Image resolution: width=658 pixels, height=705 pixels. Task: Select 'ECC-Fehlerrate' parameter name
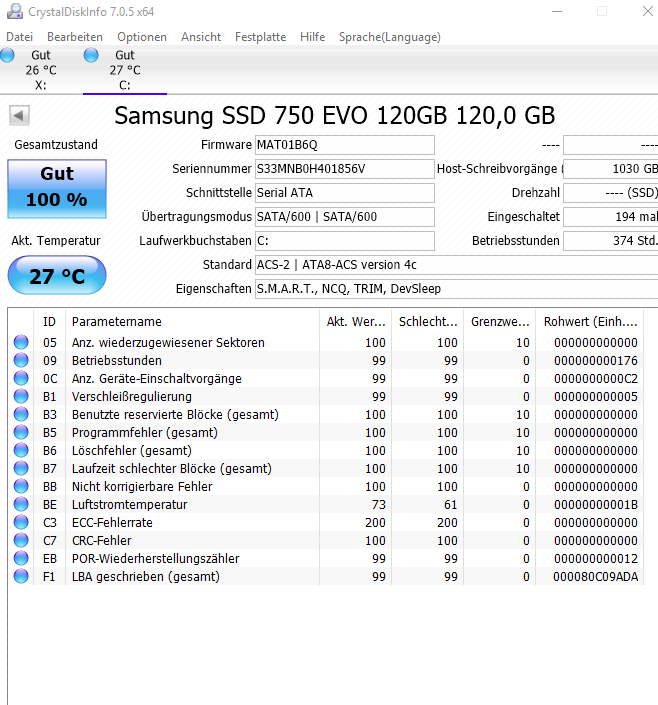pyautogui.click(x=112, y=522)
